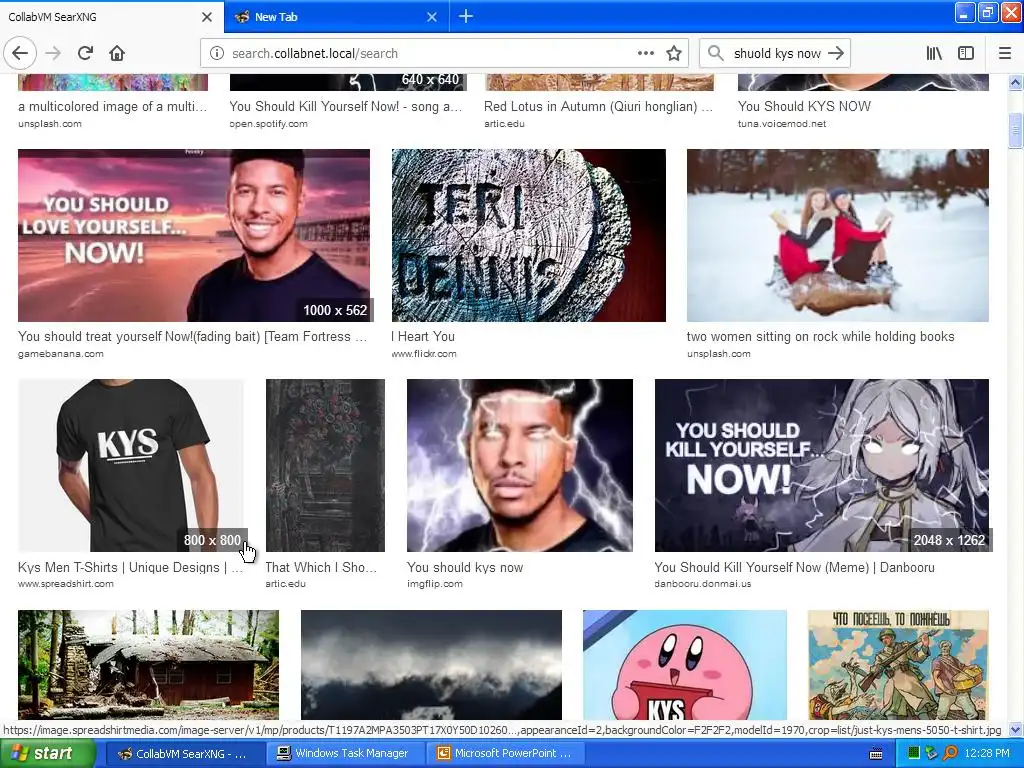Viewport: 1024px width, 768px height.
Task: Show site information for search.collabnet.local
Action: pos(217,54)
